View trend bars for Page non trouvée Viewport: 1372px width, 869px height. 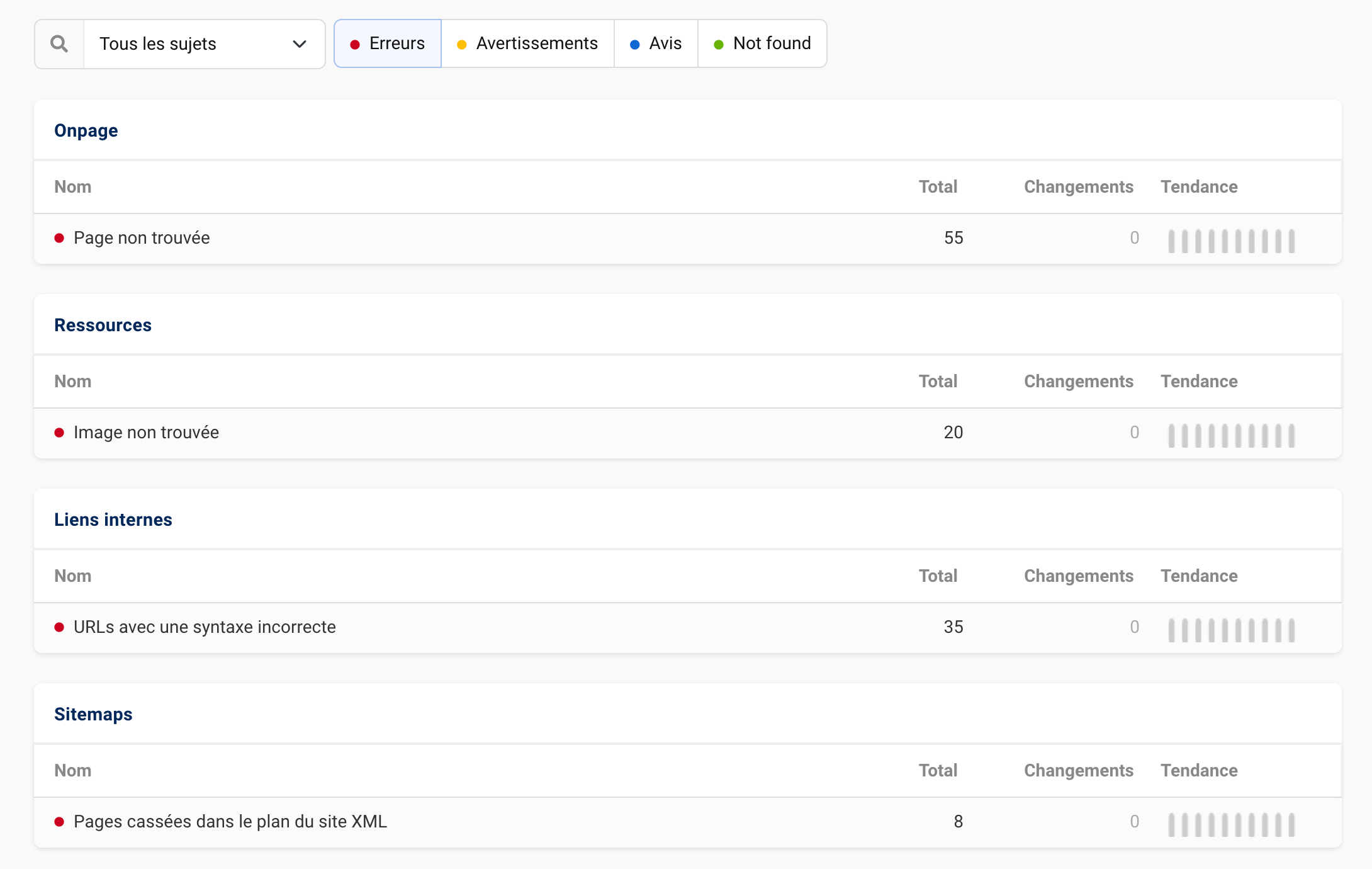[1232, 241]
